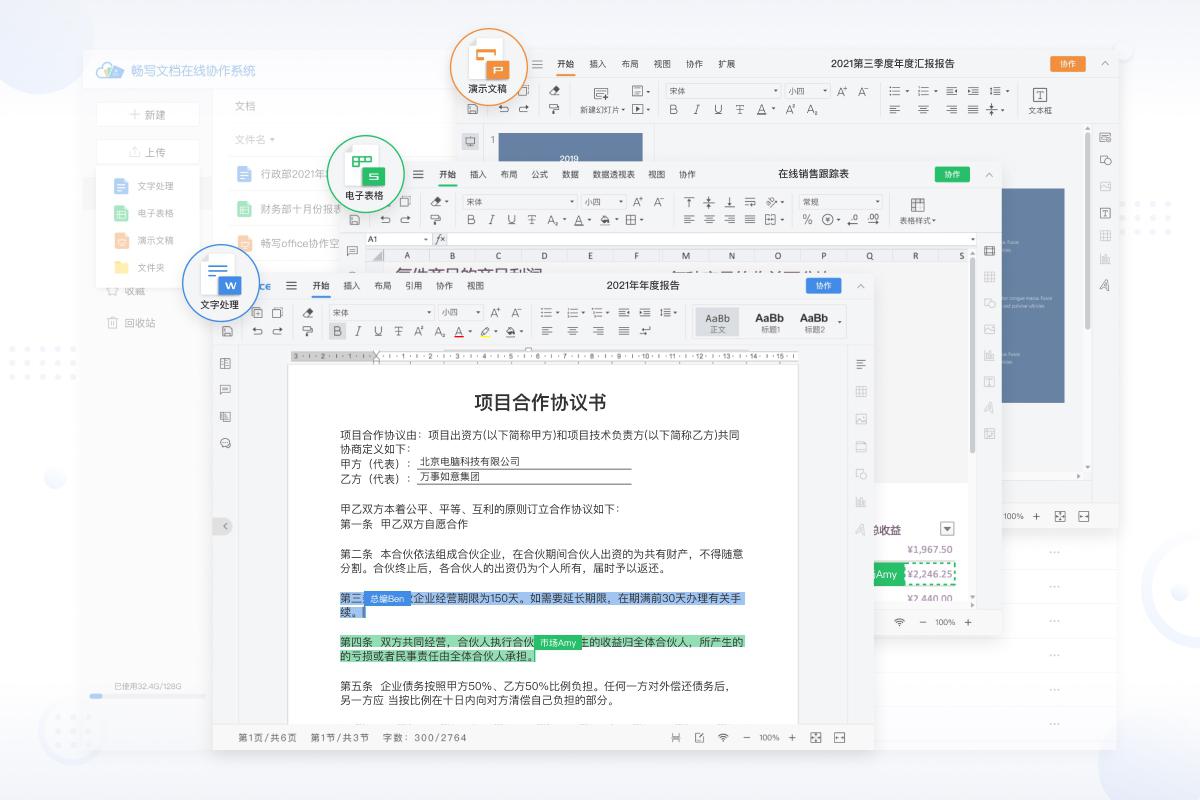1200x800 pixels.
Task: Click the table insert icon in document right sidebar
Action: (x=861, y=391)
